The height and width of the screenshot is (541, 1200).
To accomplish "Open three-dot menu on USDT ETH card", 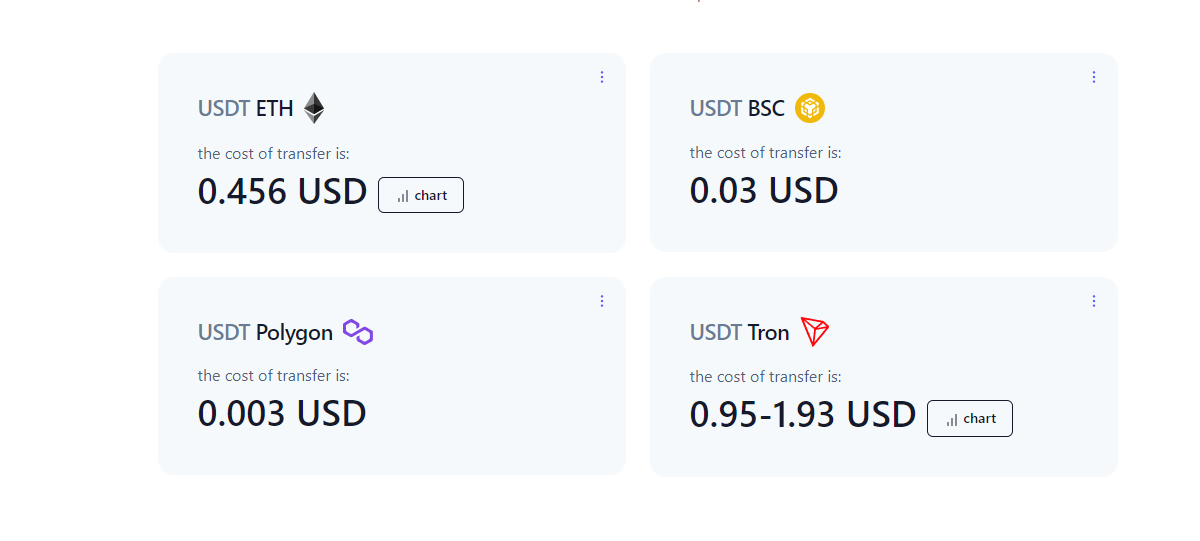I will point(602,77).
